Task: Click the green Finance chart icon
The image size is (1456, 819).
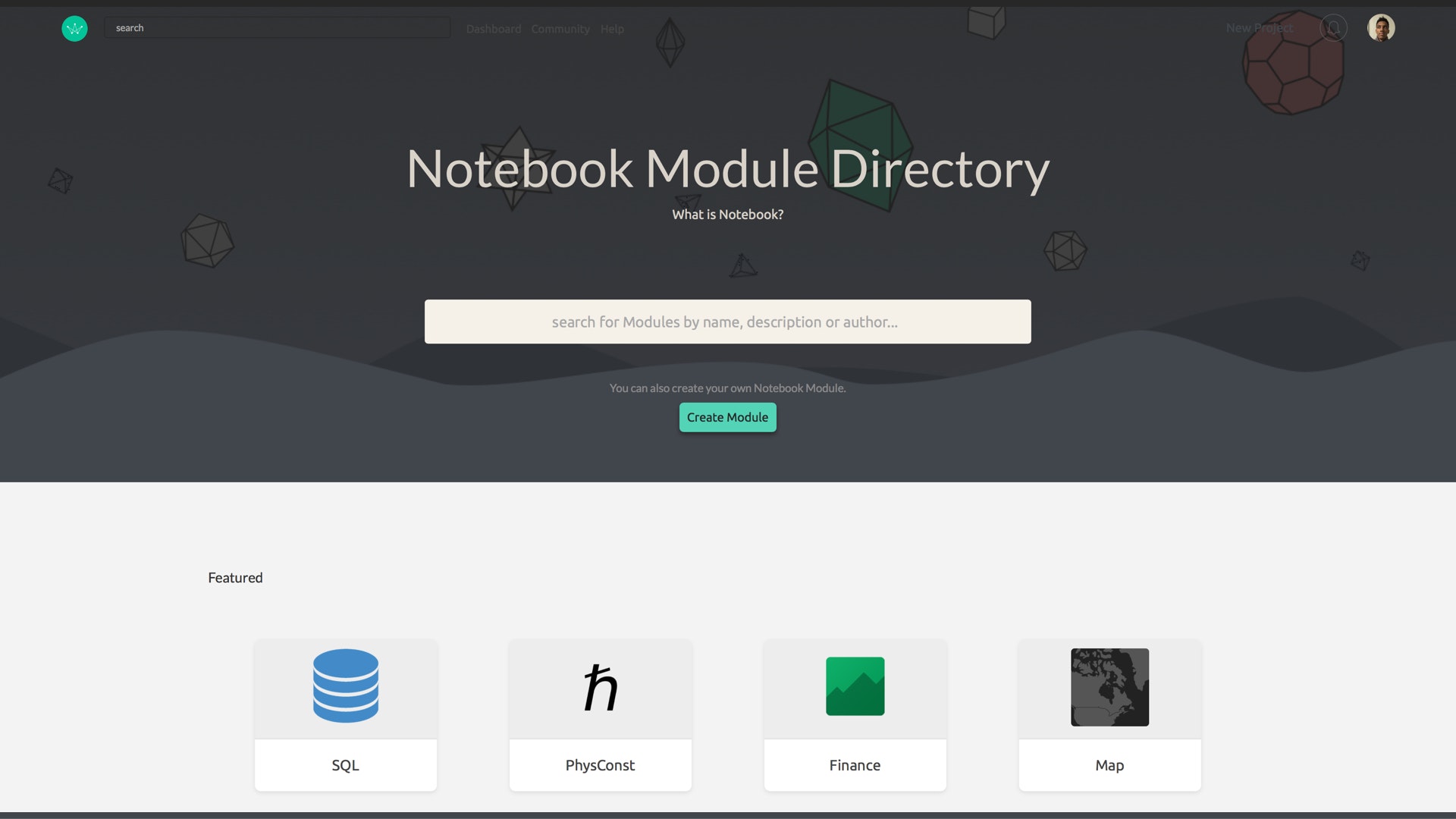Action: tap(855, 686)
